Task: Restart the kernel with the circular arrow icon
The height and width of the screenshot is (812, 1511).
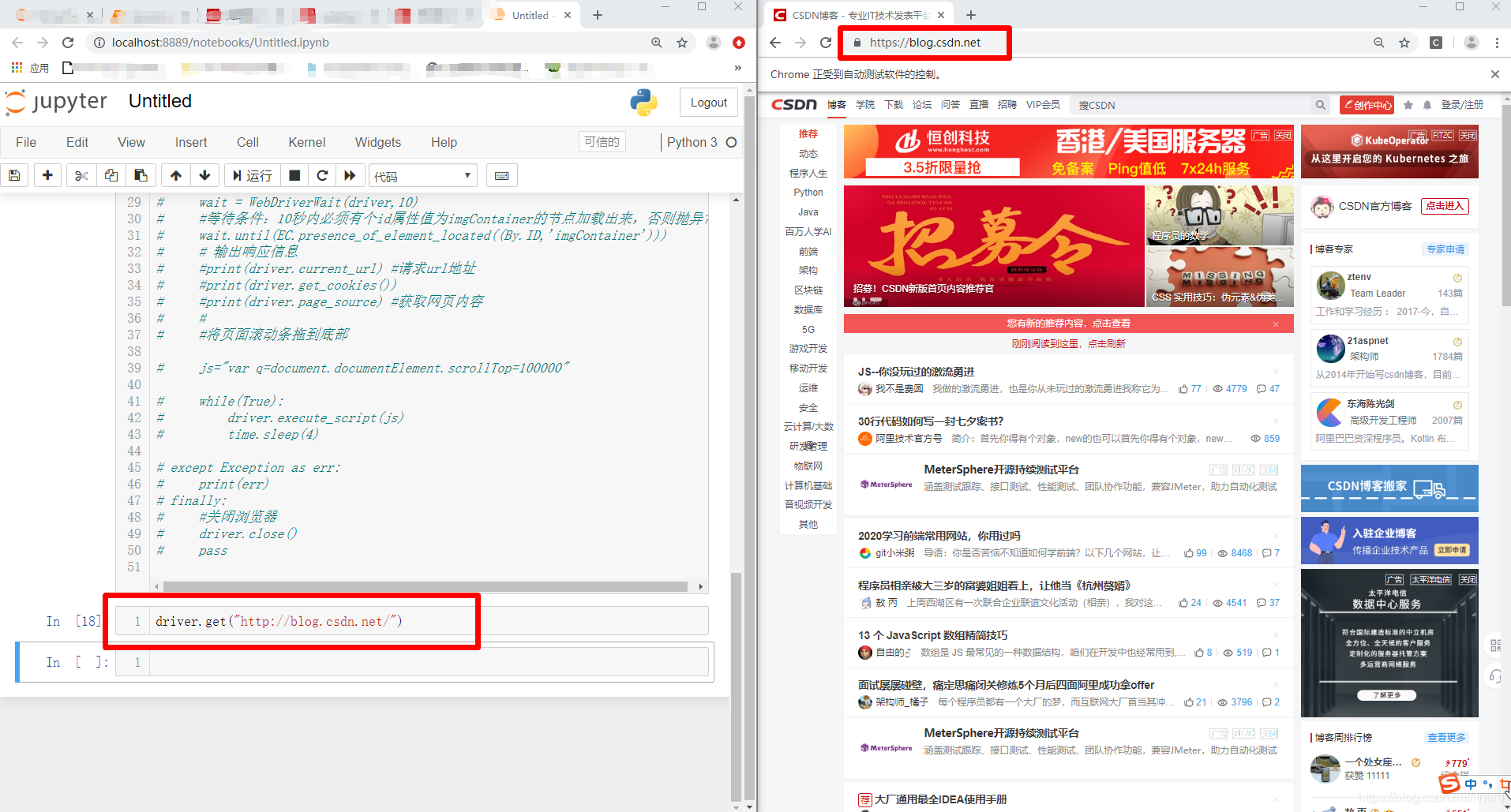Action: [x=322, y=175]
